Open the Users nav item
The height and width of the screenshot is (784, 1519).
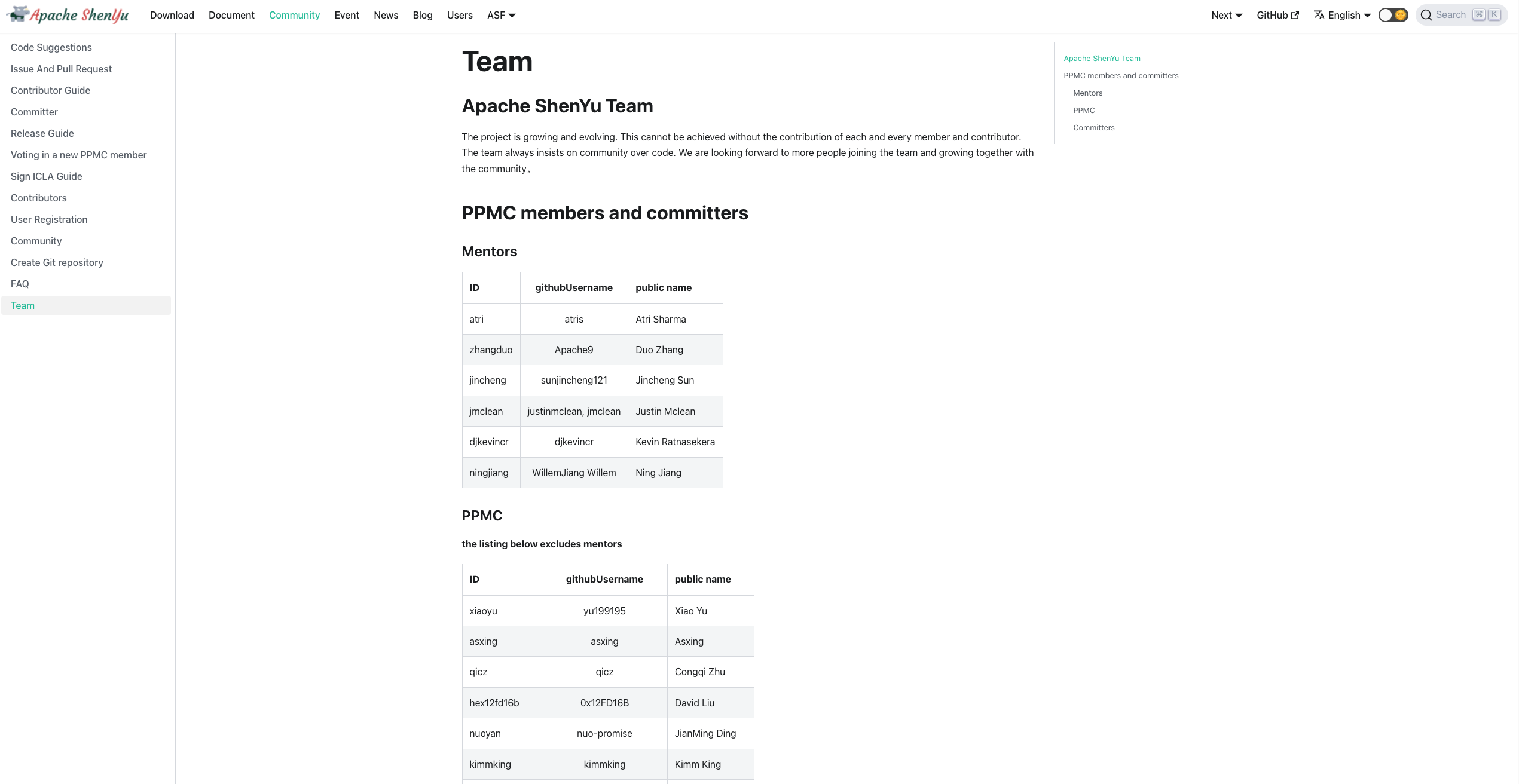[x=460, y=15]
